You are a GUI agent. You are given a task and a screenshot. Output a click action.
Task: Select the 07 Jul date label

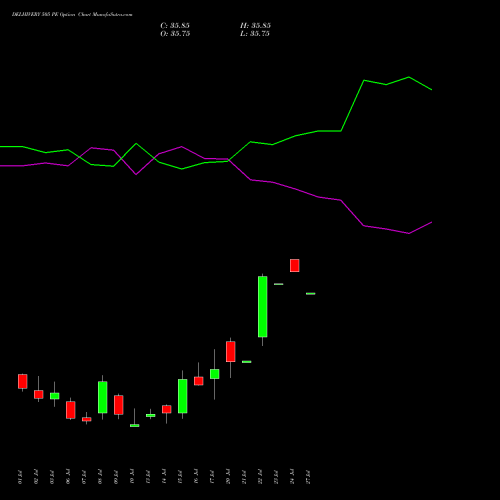(x=84, y=477)
